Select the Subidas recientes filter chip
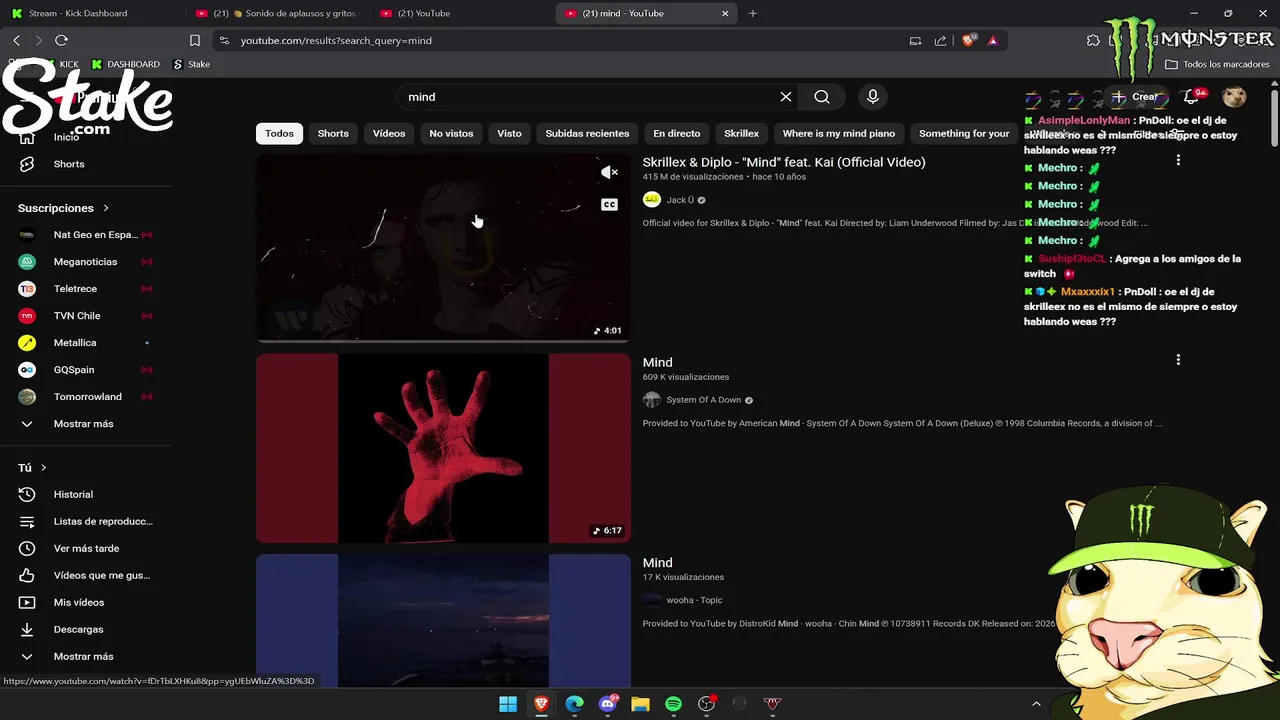1280x720 pixels. [587, 133]
